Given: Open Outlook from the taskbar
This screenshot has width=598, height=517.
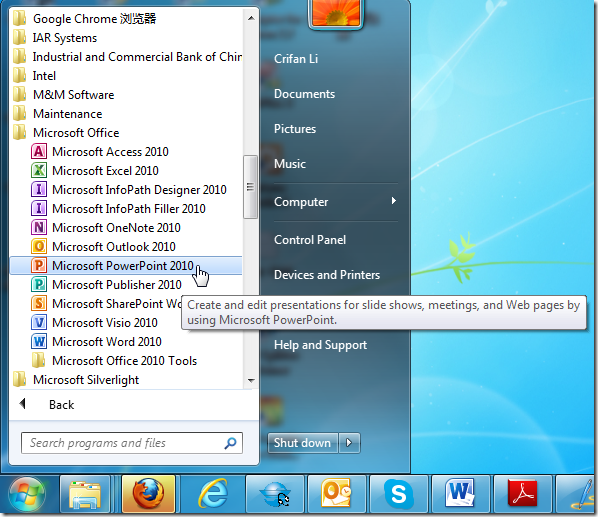Looking at the screenshot, I should pyautogui.click(x=336, y=494).
